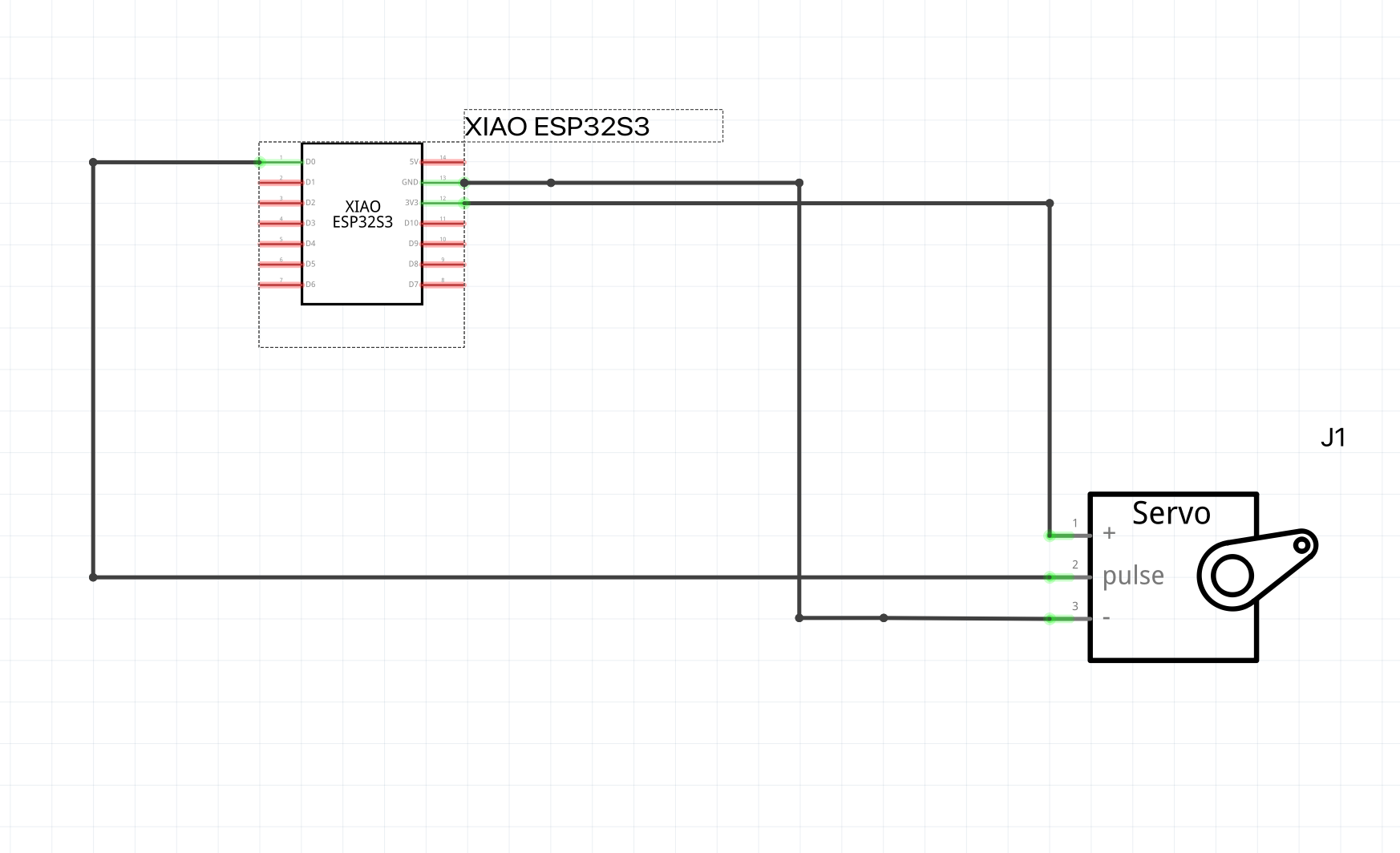Select the wire bend point left of D0
Viewport: 1400px width, 853px height.
click(93, 163)
